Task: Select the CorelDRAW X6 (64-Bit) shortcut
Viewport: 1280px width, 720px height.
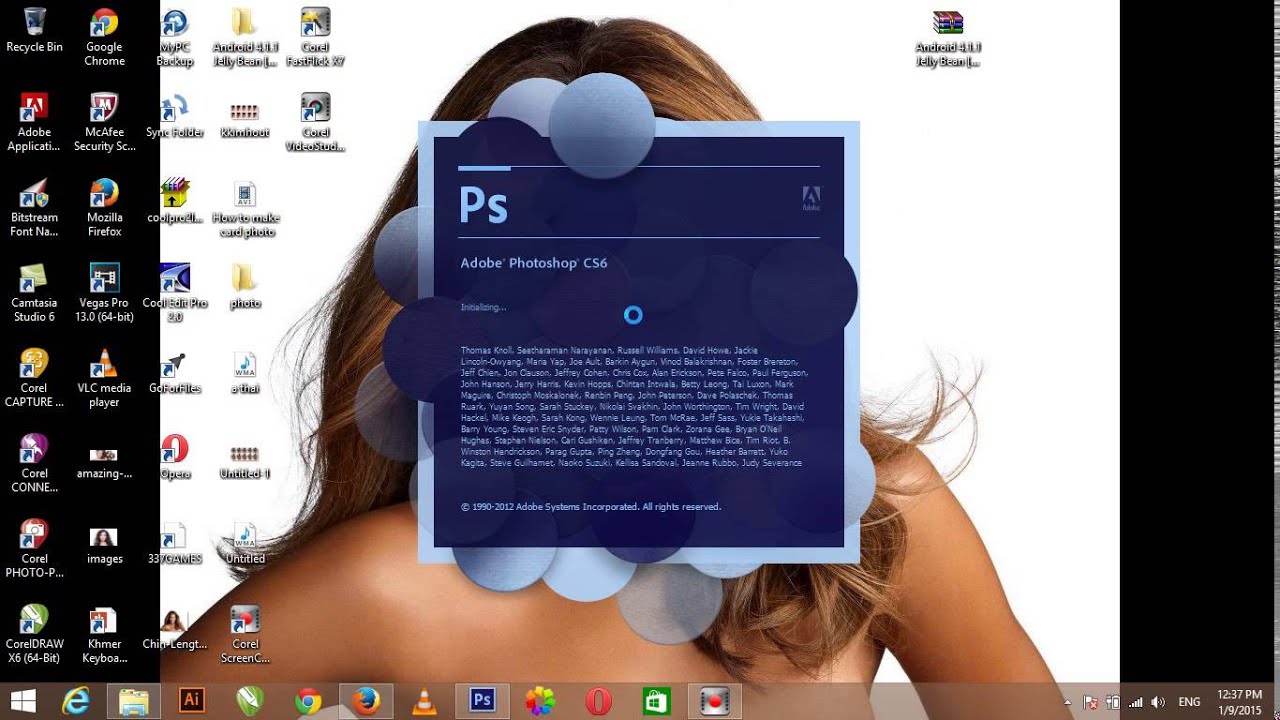Action: click(34, 632)
